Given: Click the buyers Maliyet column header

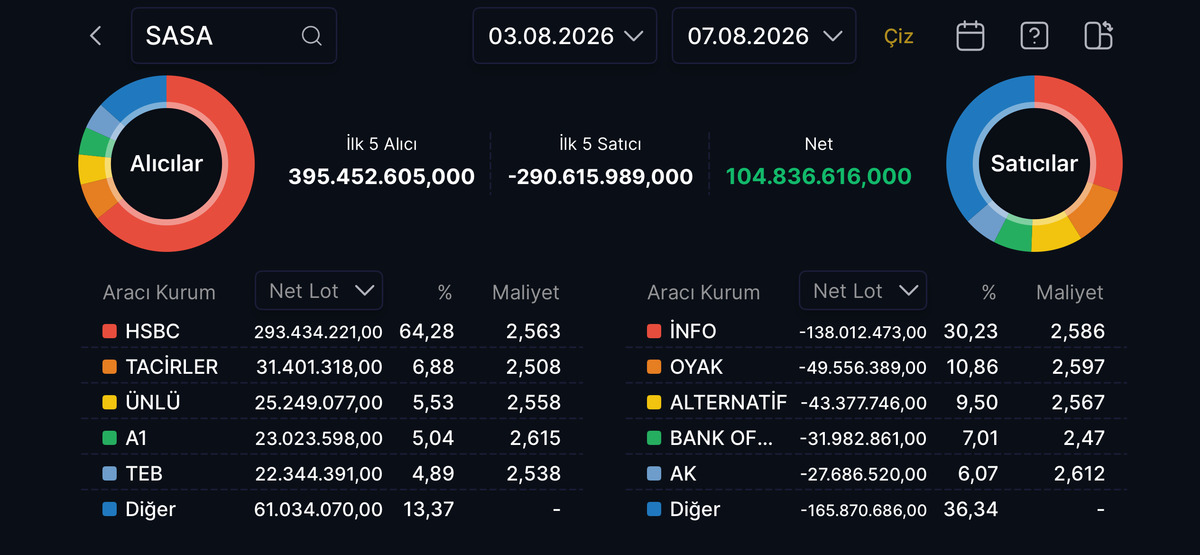Looking at the screenshot, I should 526,292.
